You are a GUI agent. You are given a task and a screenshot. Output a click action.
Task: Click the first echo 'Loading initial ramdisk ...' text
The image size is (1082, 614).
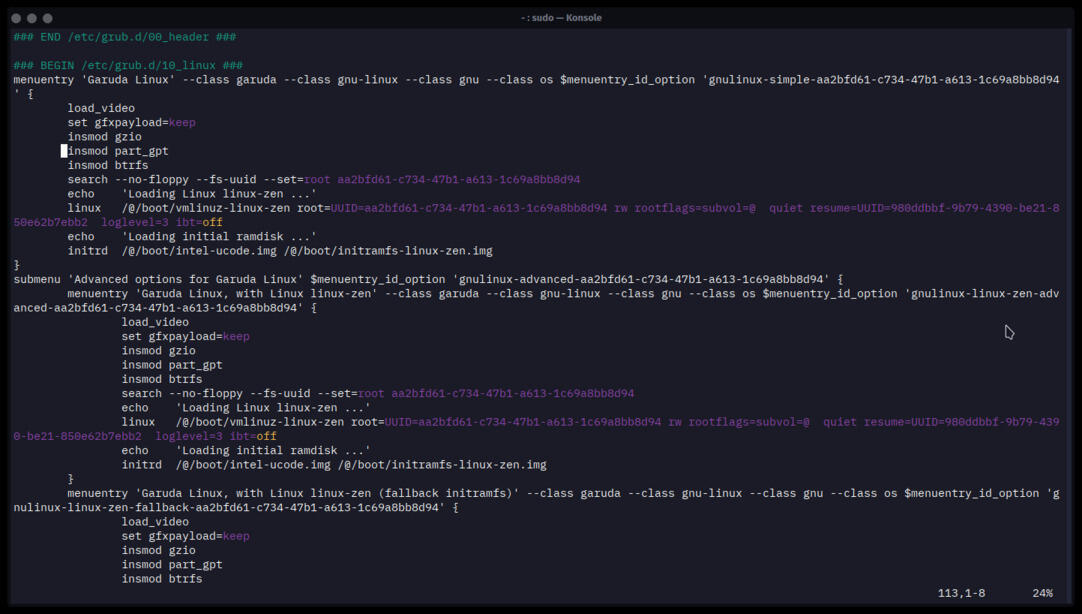[x=219, y=237]
